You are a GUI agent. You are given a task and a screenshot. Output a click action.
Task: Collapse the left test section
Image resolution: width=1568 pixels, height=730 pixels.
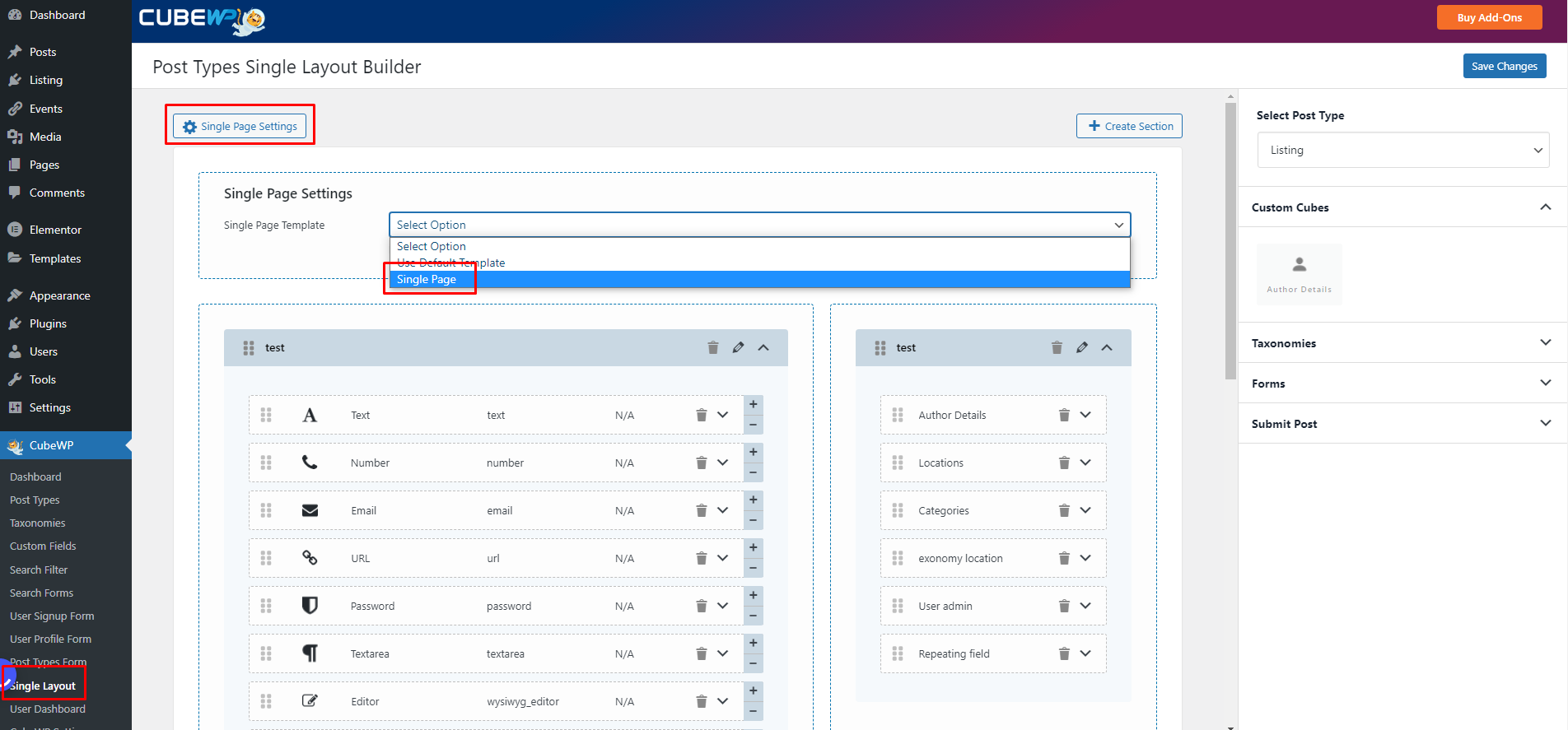pos(764,347)
